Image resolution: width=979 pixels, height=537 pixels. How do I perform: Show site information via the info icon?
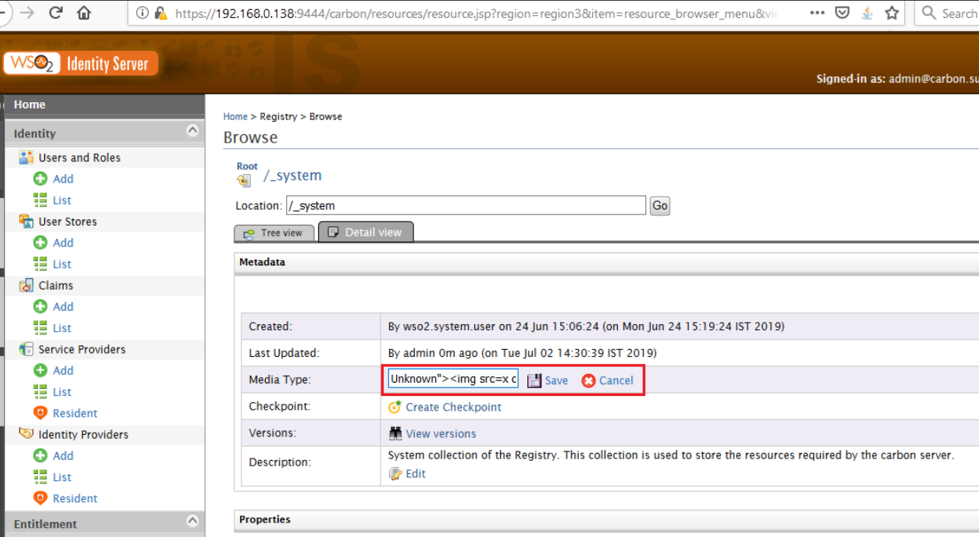(x=142, y=12)
